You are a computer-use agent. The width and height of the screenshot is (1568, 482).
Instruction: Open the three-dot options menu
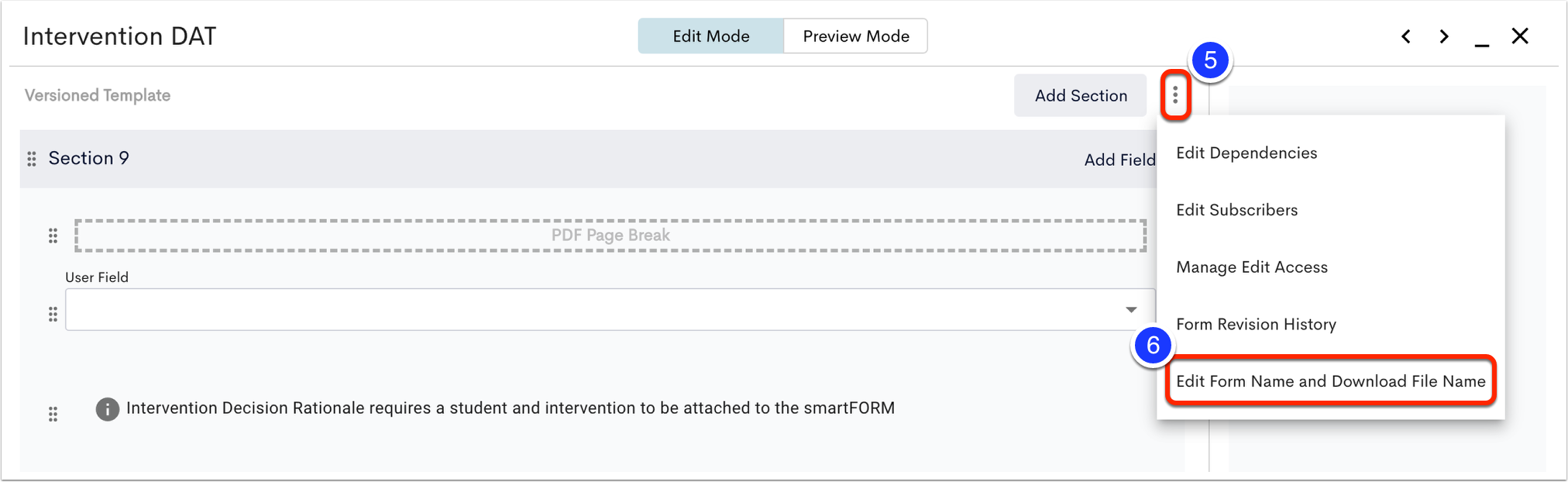pos(1175,95)
